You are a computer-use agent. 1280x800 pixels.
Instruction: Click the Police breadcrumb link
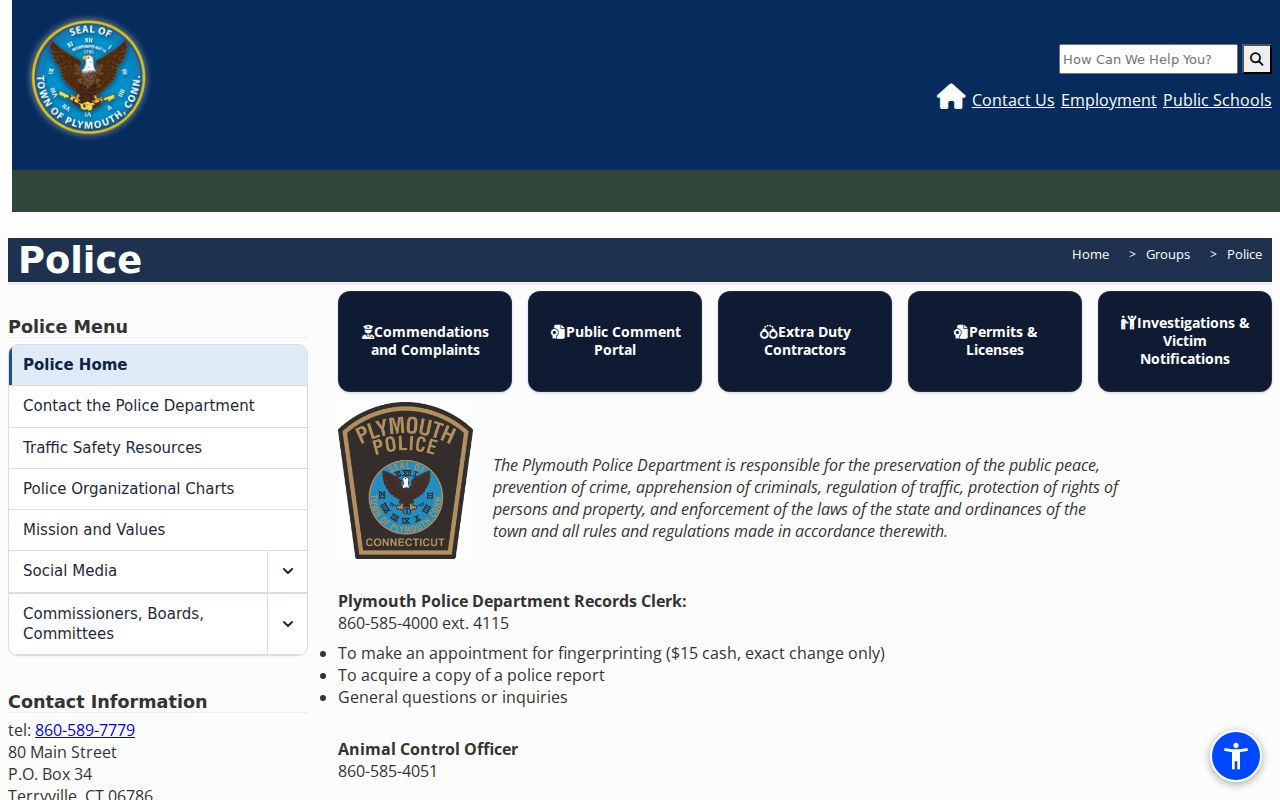click(x=1244, y=254)
